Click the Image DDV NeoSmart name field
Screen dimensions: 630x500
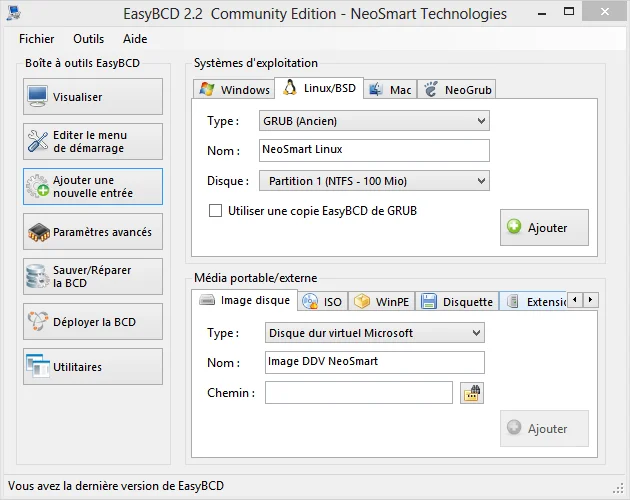pyautogui.click(x=374, y=363)
